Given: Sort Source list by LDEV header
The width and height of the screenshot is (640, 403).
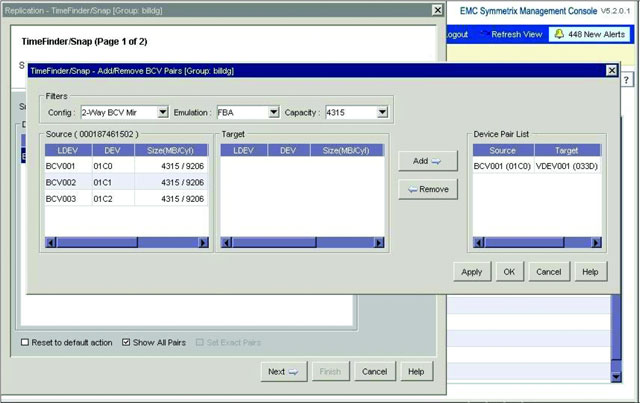Looking at the screenshot, I should (68, 151).
